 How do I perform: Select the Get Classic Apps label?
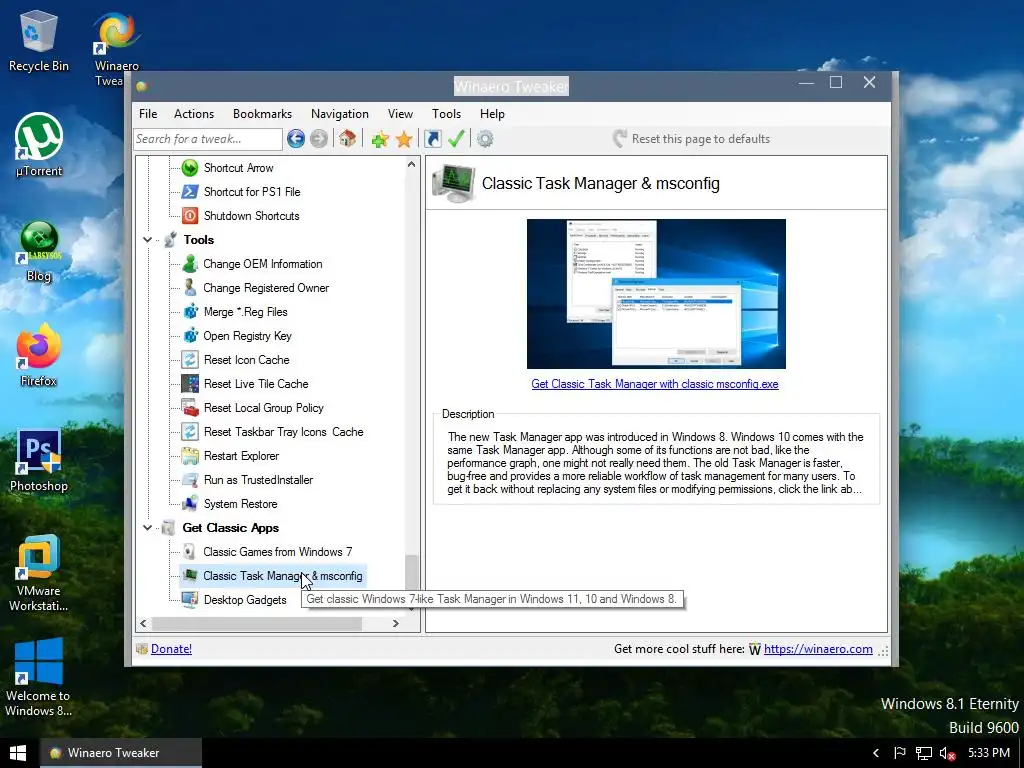231,528
